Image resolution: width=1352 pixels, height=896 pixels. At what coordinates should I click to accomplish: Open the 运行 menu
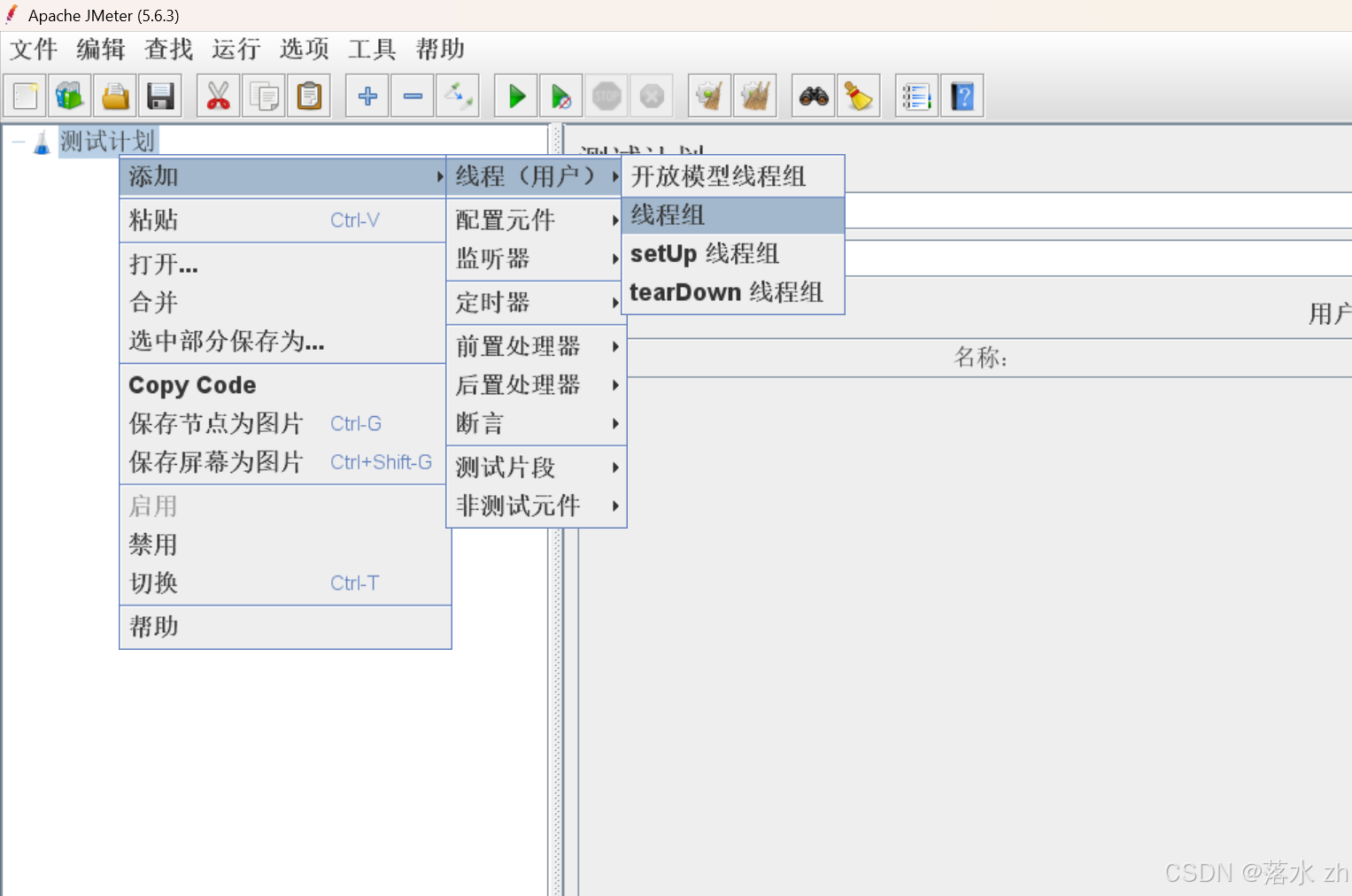click(236, 49)
